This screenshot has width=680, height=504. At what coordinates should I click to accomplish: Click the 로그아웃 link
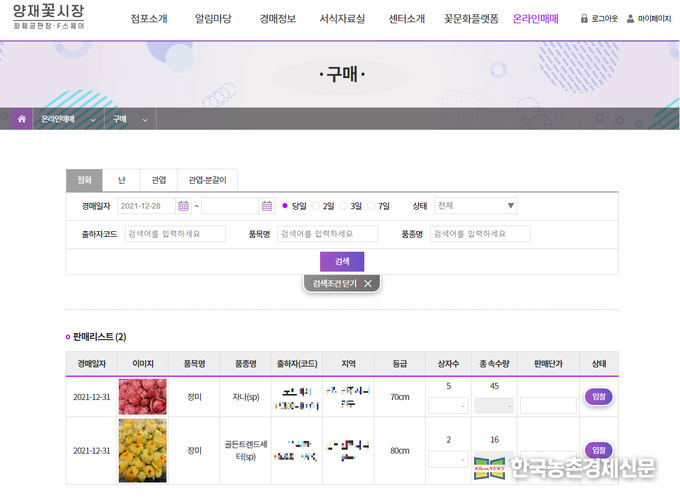(x=605, y=19)
